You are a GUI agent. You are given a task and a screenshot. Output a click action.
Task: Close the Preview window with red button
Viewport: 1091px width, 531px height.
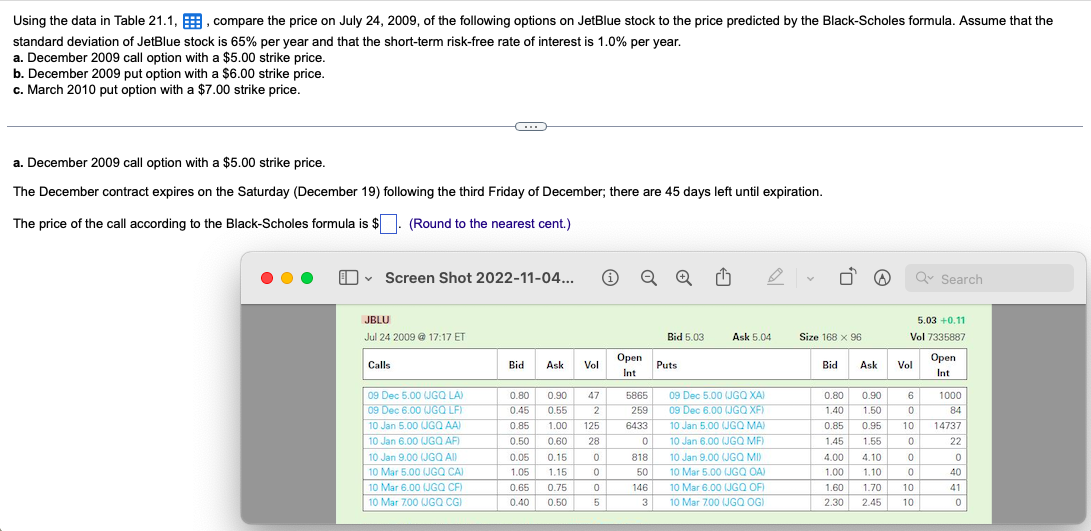click(267, 279)
